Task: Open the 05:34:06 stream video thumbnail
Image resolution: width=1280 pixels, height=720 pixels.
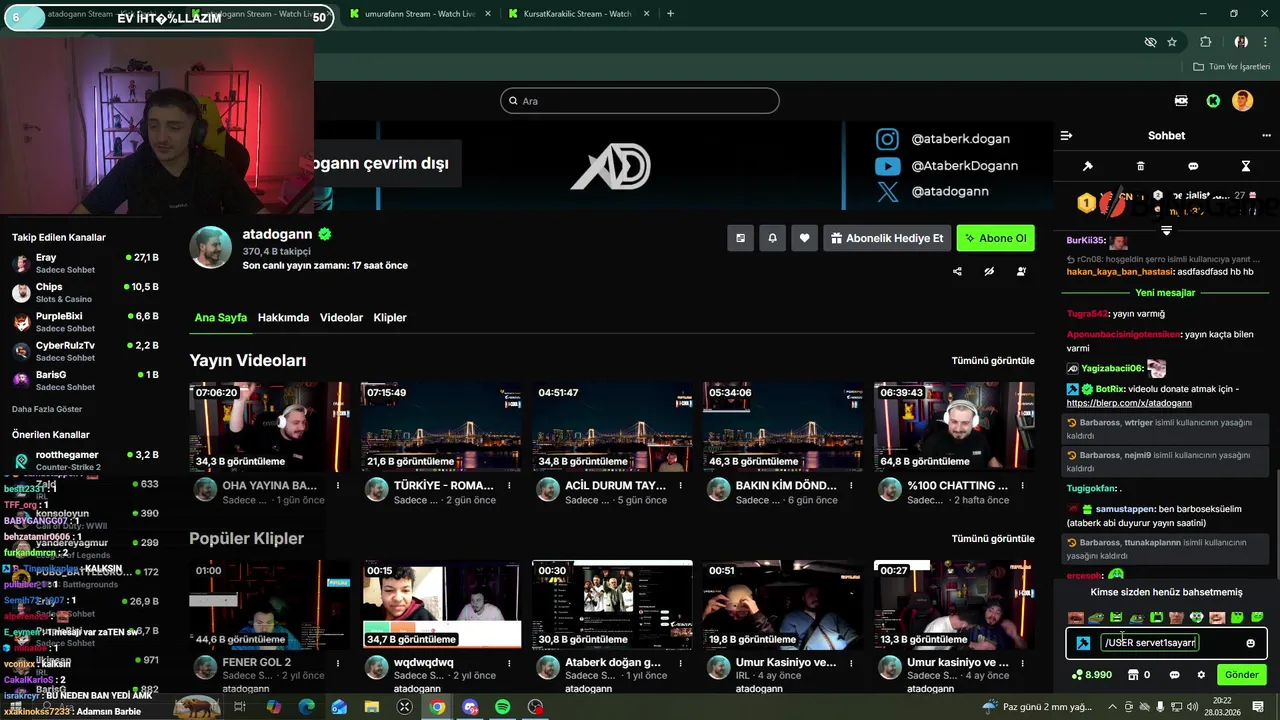Action: coord(783,427)
